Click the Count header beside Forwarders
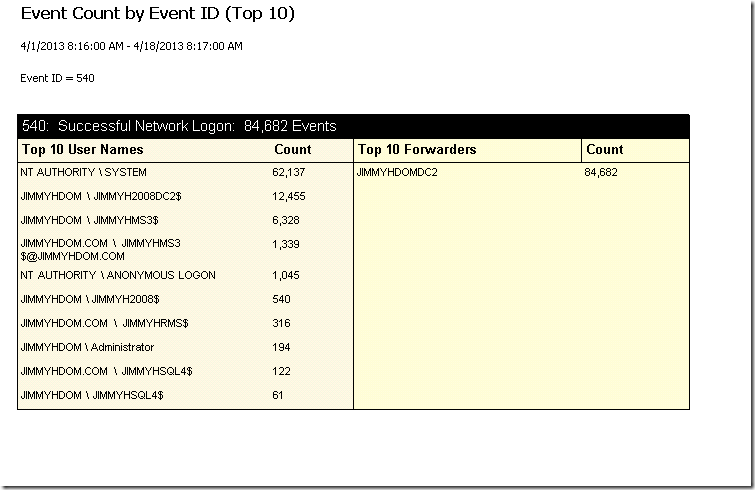 (x=605, y=149)
